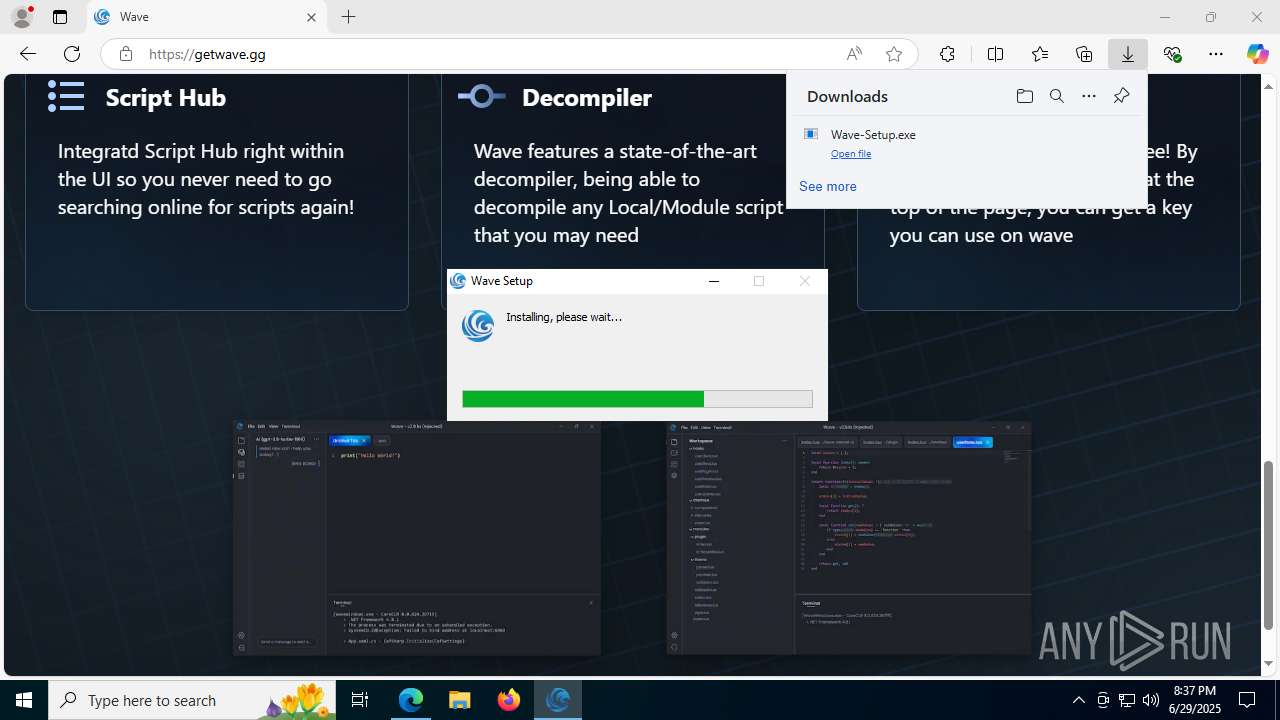Click the Wave Setup progress bar
Screen dimensions: 1280x720
pyautogui.click(x=637, y=399)
